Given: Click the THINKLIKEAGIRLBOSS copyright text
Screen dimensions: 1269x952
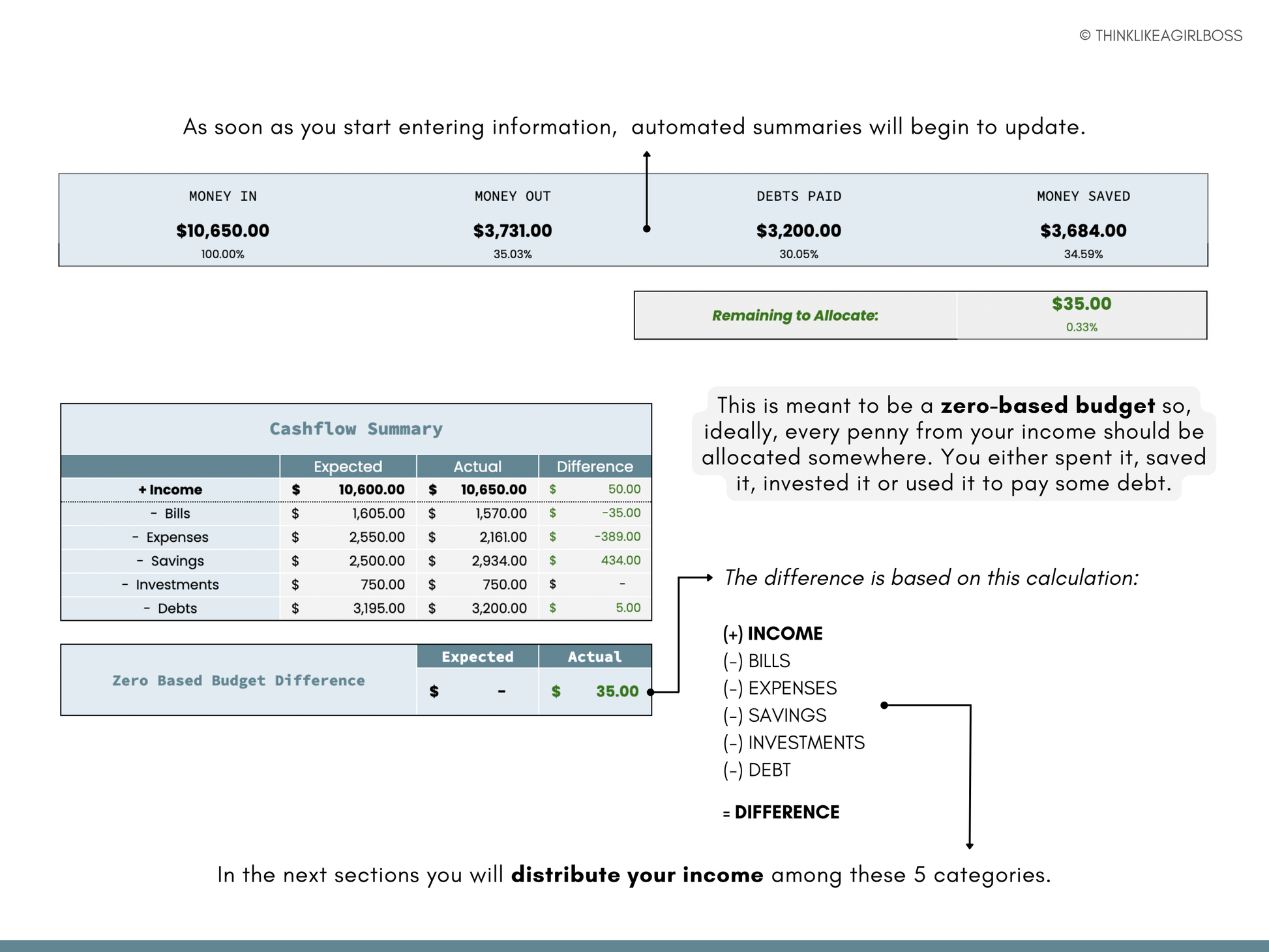Looking at the screenshot, I should pyautogui.click(x=1161, y=36).
